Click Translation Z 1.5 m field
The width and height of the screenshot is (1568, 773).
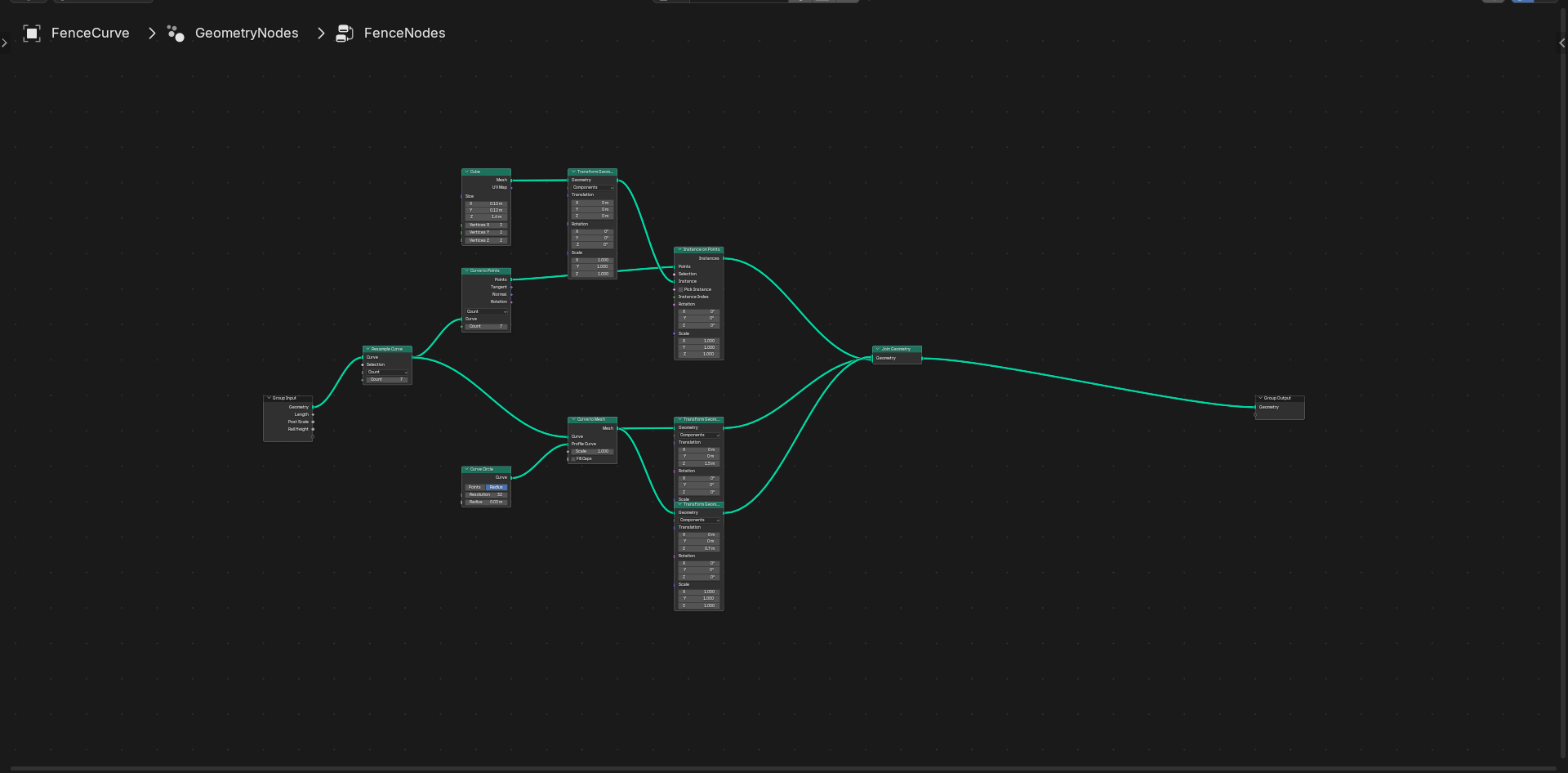click(699, 463)
